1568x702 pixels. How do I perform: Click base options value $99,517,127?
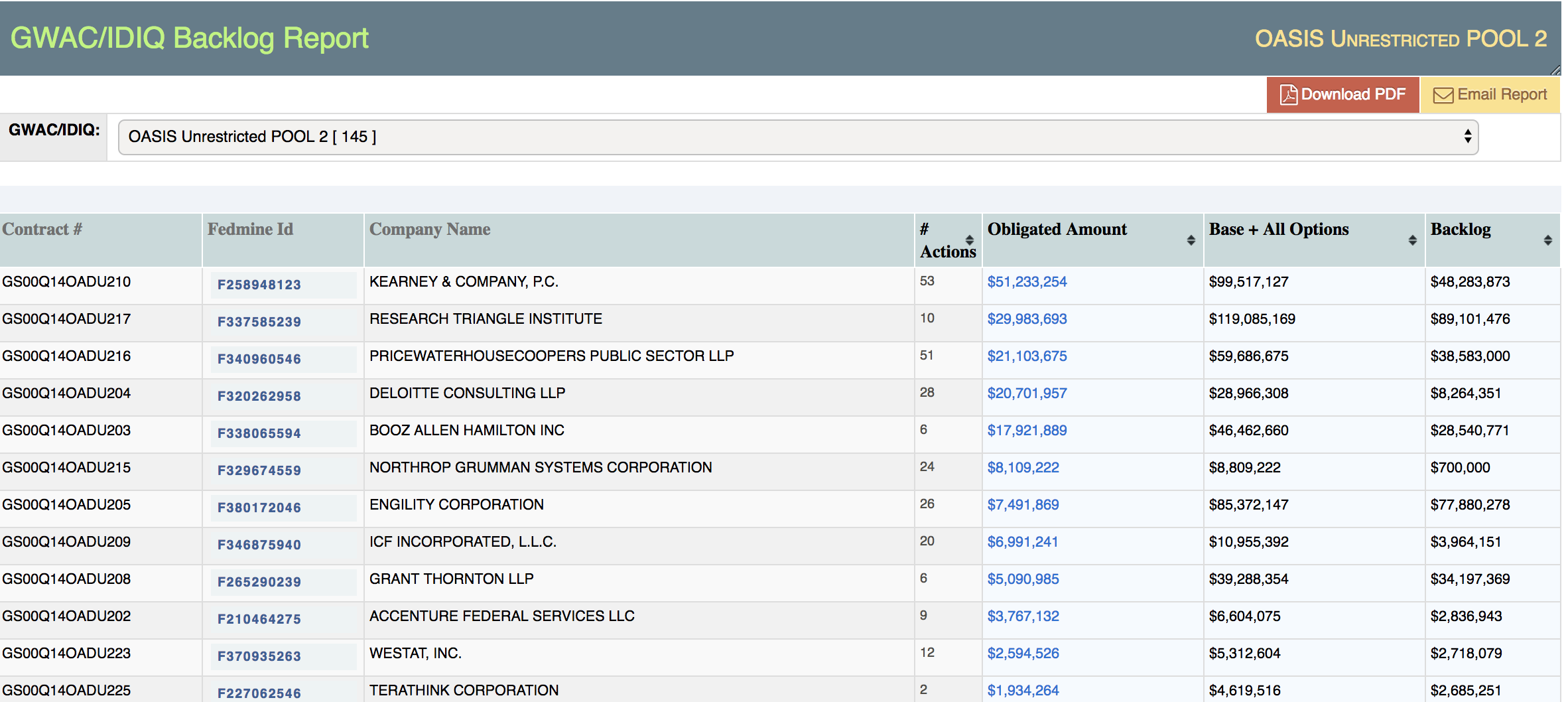[1248, 282]
